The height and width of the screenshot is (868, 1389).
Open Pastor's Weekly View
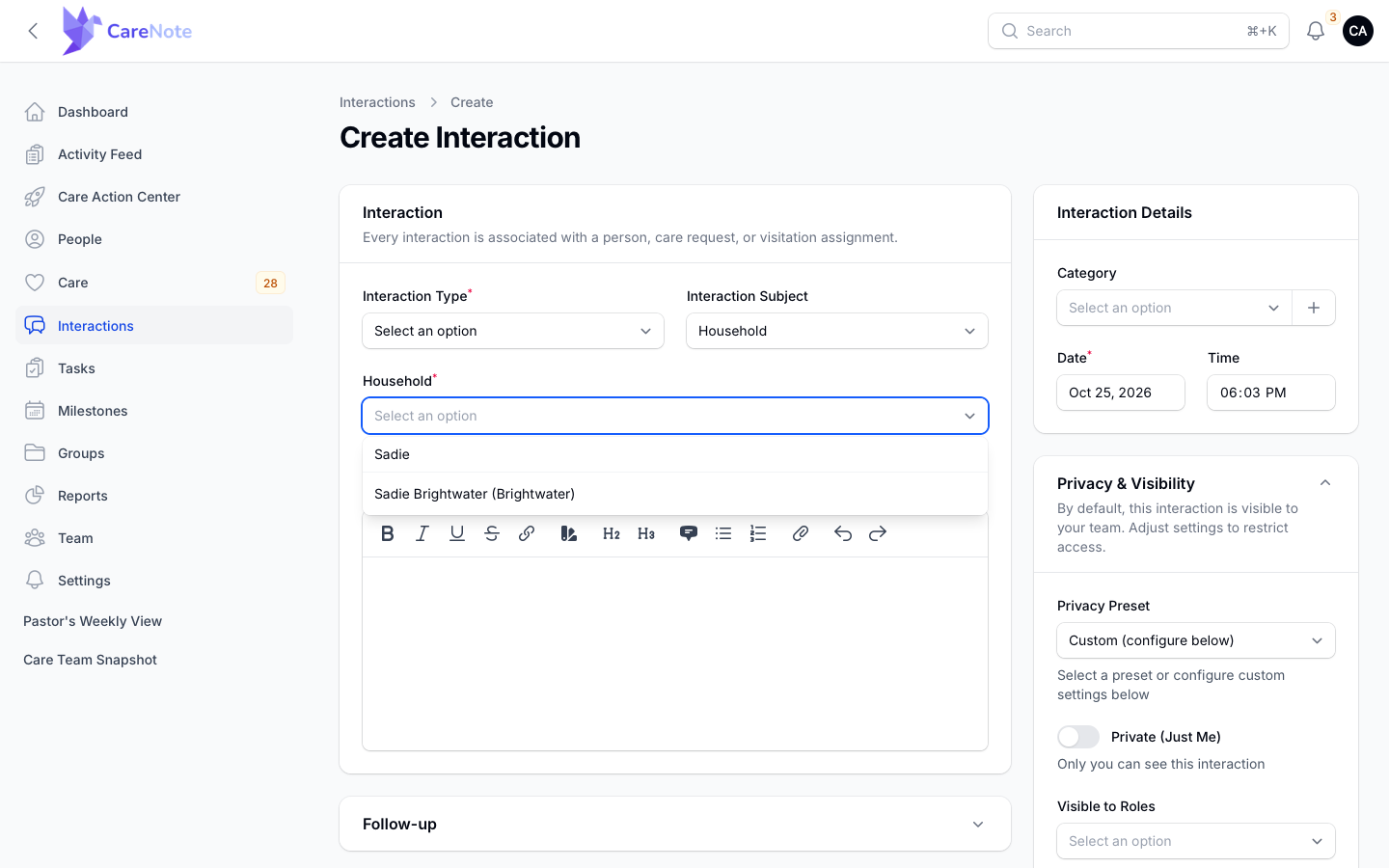click(x=93, y=621)
